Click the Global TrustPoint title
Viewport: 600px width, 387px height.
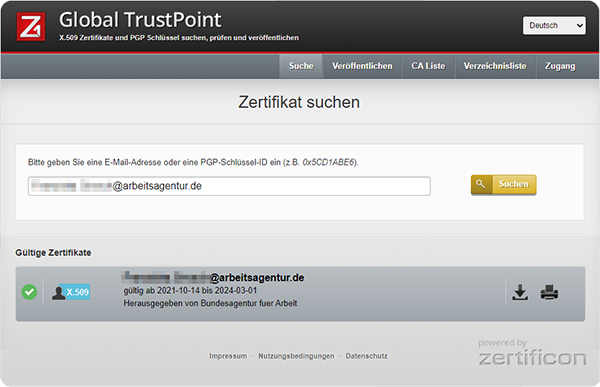(140, 20)
